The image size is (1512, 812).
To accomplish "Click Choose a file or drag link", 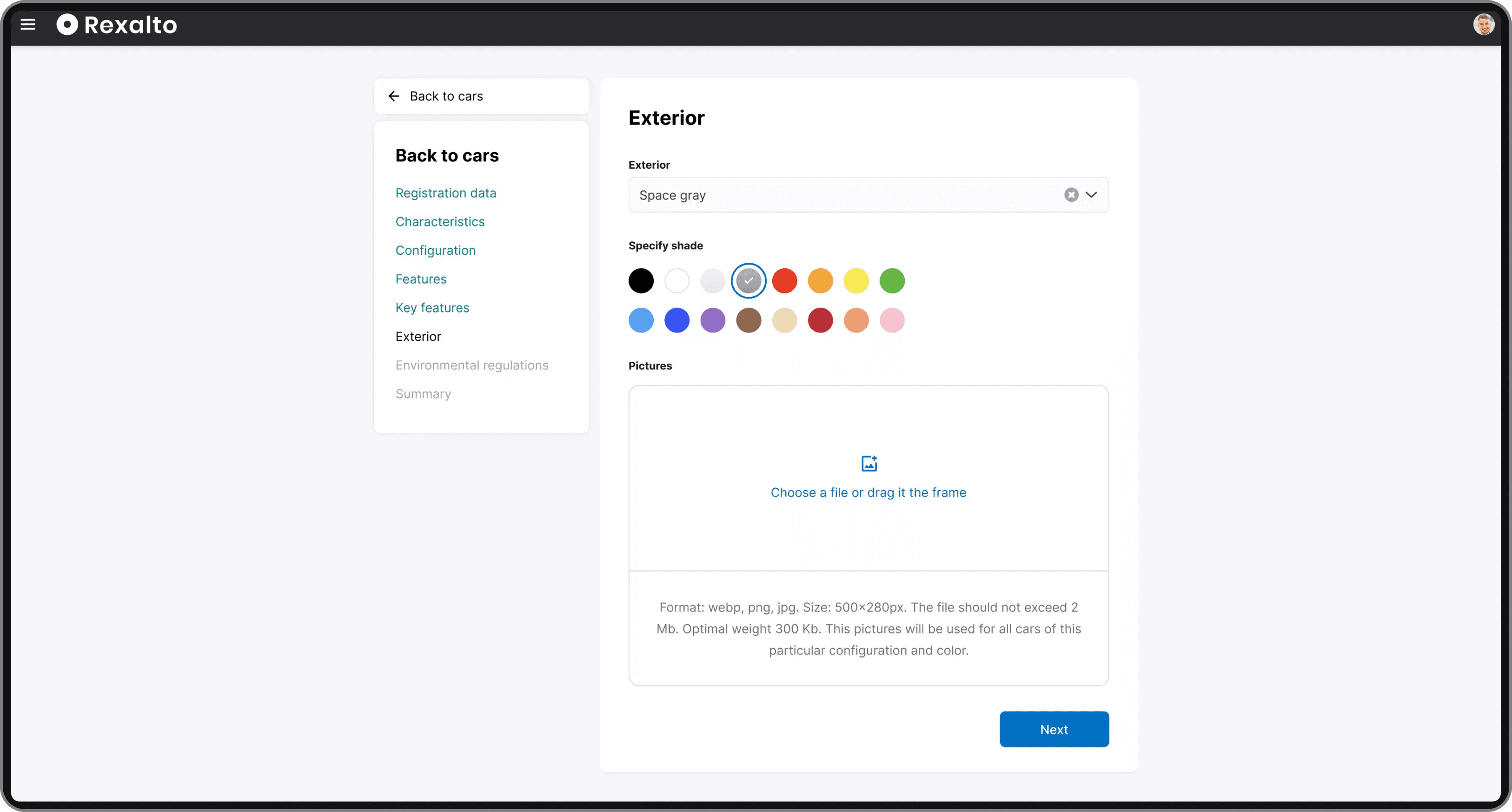I will [868, 493].
